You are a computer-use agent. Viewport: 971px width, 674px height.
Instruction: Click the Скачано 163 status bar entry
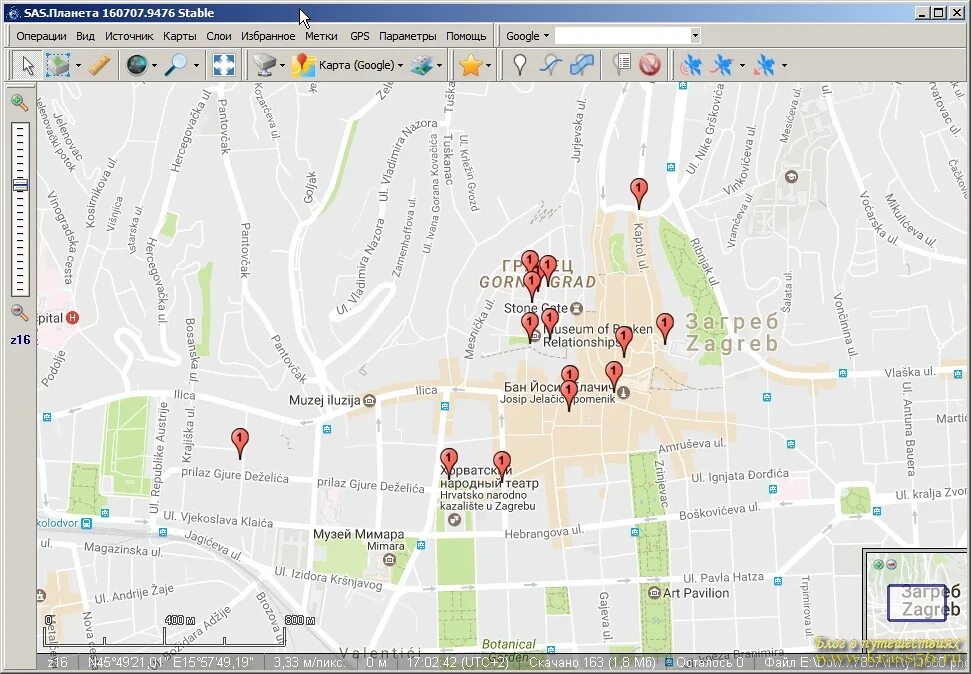592,662
